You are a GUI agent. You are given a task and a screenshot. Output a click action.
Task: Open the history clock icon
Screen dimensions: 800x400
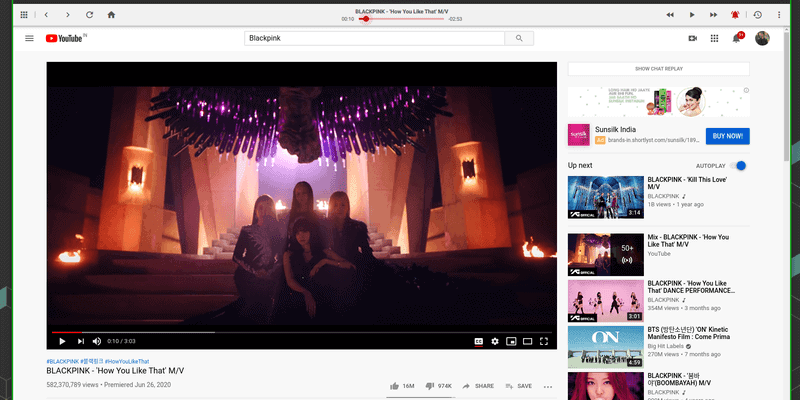pos(758,15)
